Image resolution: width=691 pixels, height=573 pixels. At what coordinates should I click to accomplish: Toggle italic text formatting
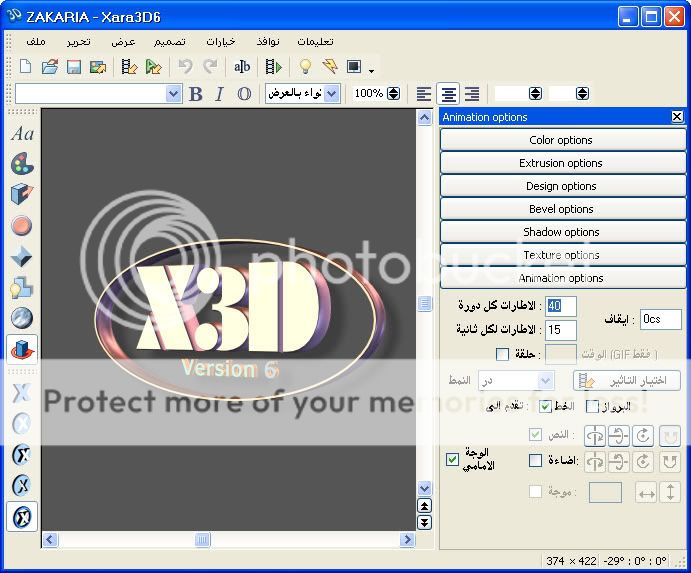click(219, 94)
